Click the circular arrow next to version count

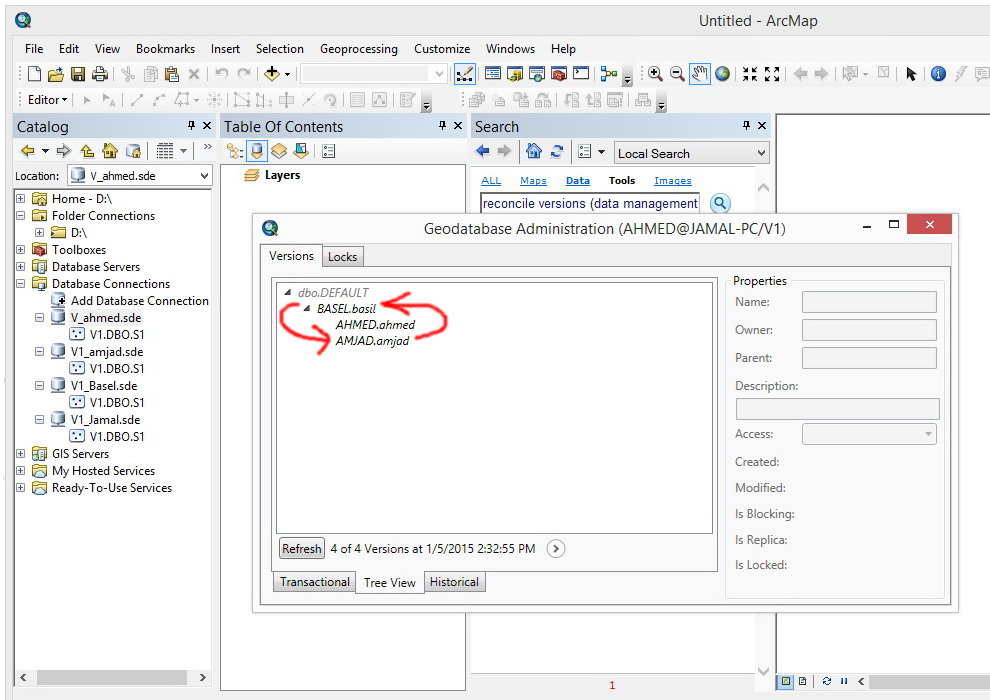[556, 549]
